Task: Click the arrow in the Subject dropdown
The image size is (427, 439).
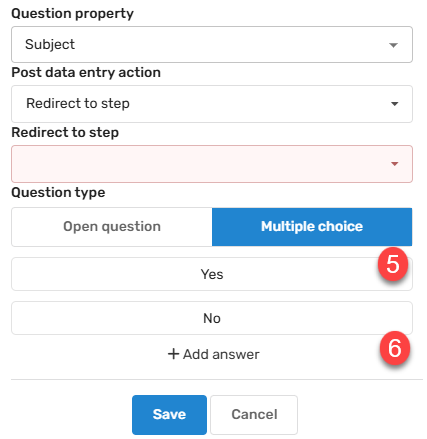Action: [x=394, y=45]
